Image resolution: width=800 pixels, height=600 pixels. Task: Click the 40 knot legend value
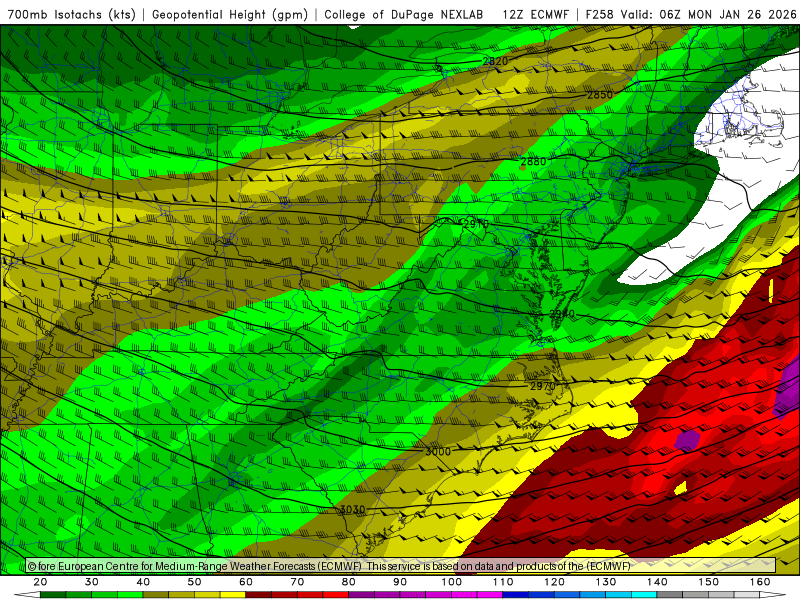[143, 582]
